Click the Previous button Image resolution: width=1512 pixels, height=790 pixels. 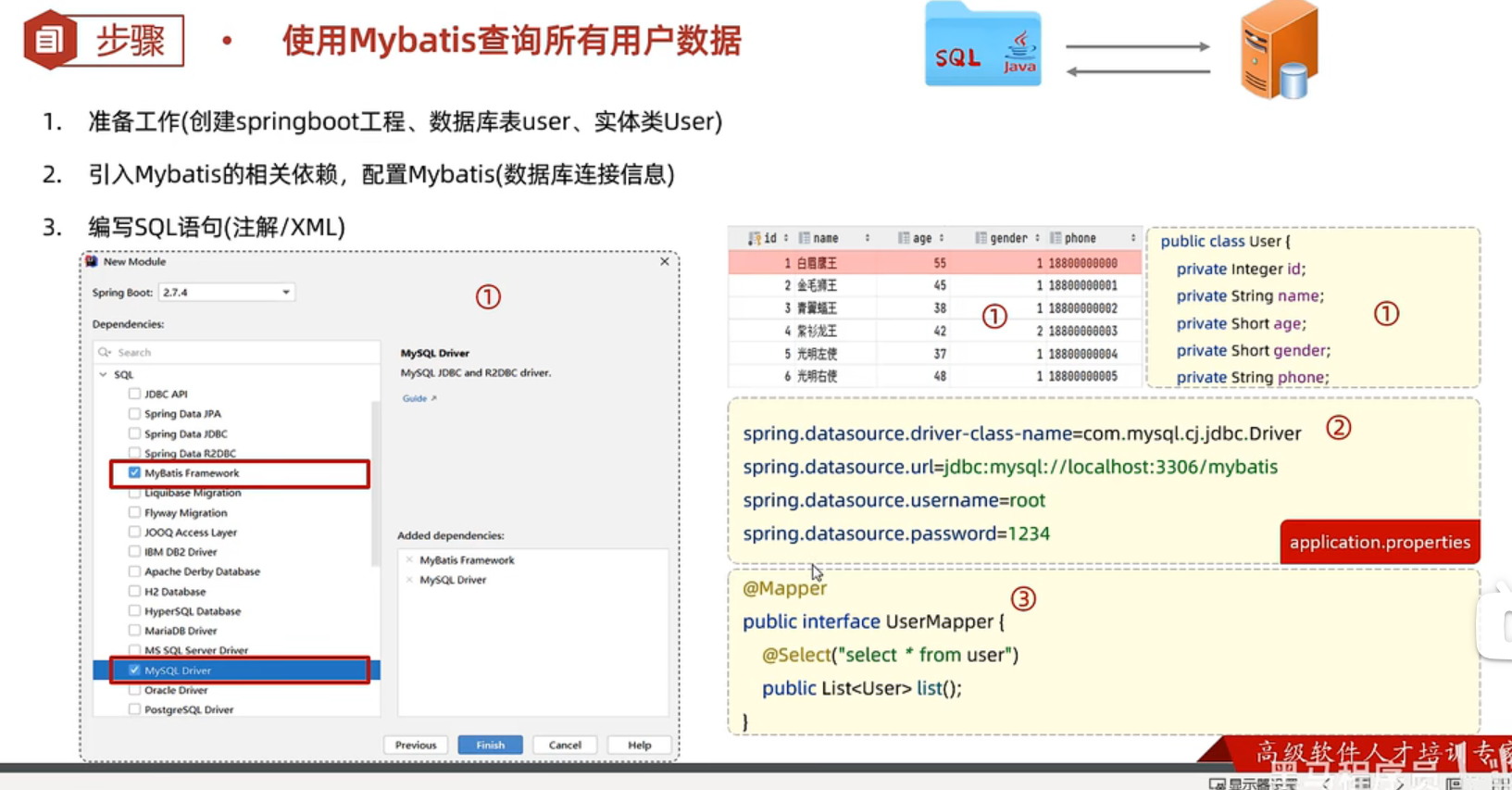coord(416,745)
